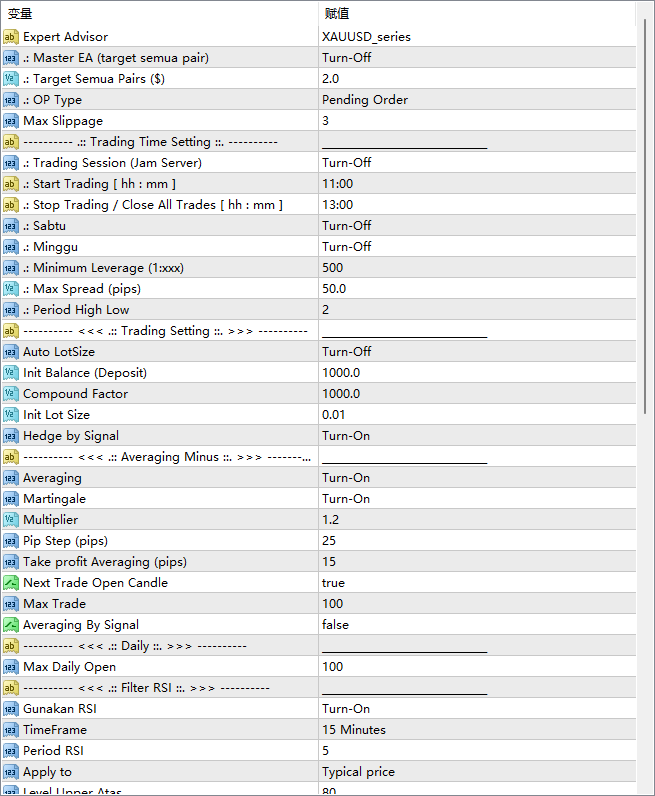Image resolution: width=655 pixels, height=796 pixels.
Task: Click the integer icon next to Max Slippage
Action: click(11, 121)
